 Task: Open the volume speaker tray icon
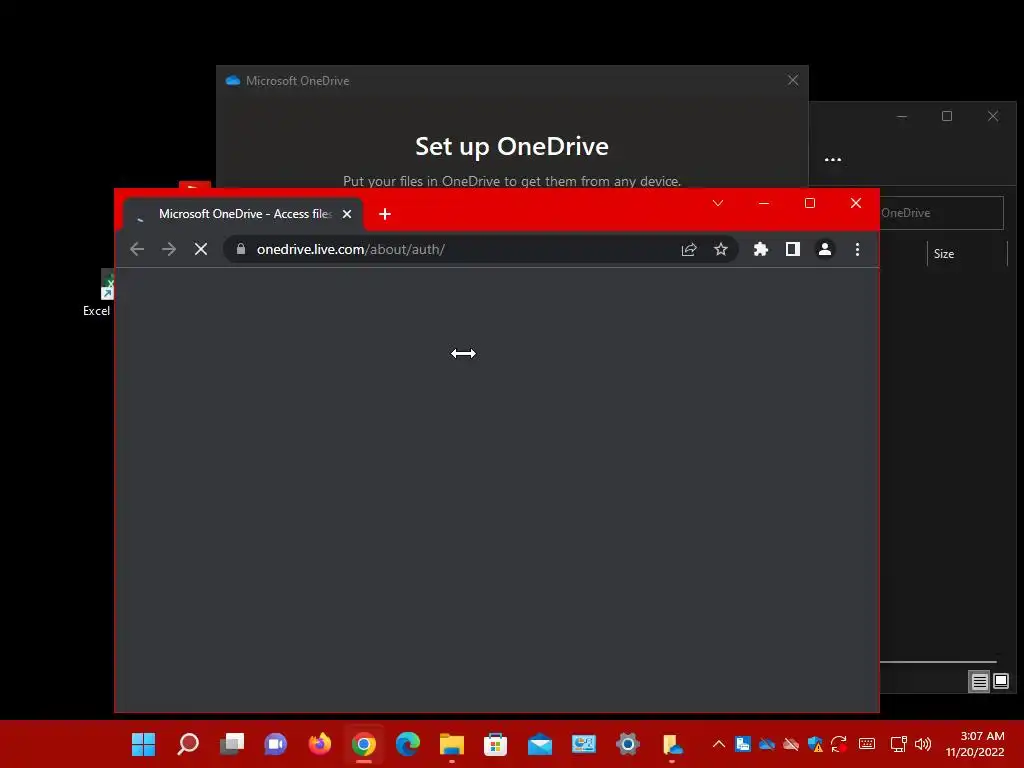click(923, 744)
